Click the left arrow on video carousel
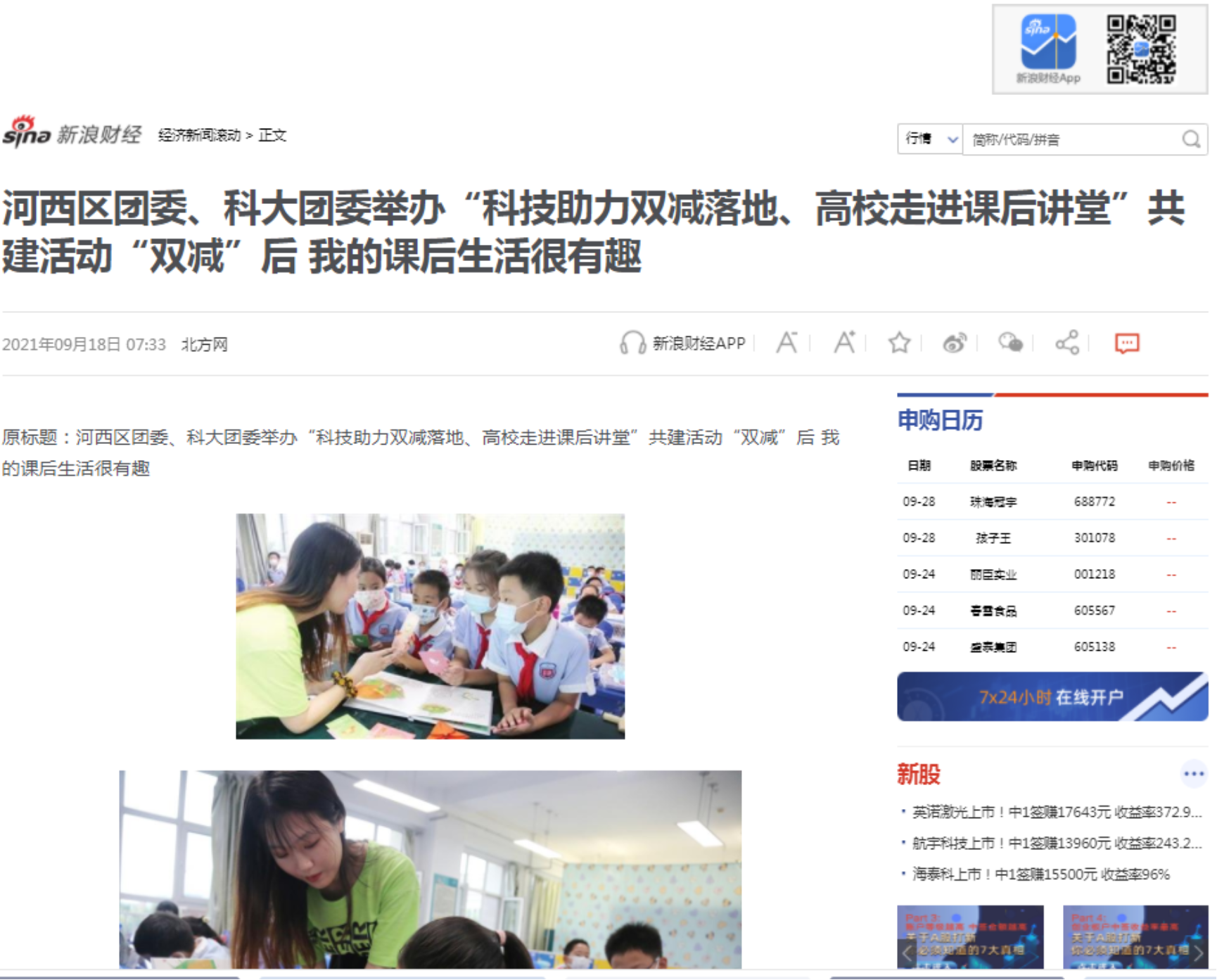 tap(907, 954)
